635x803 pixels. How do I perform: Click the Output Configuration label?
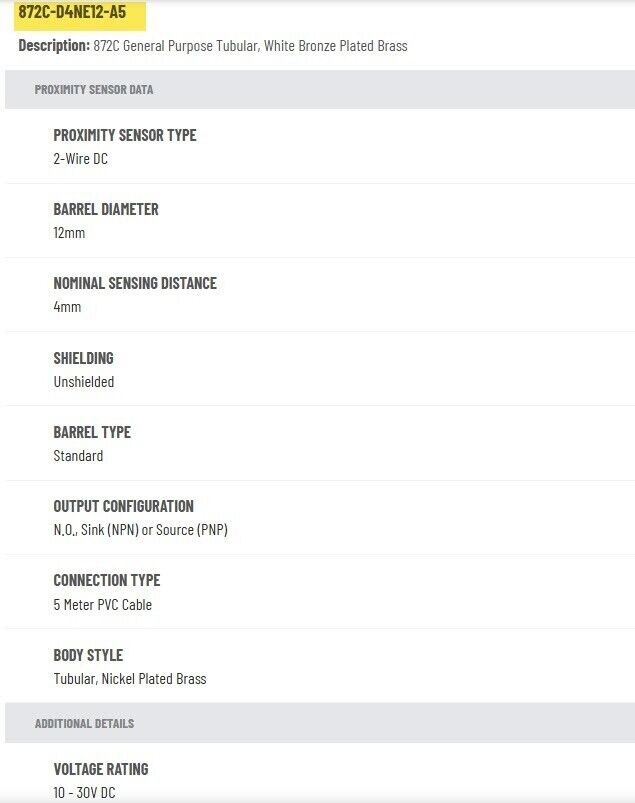tap(124, 506)
